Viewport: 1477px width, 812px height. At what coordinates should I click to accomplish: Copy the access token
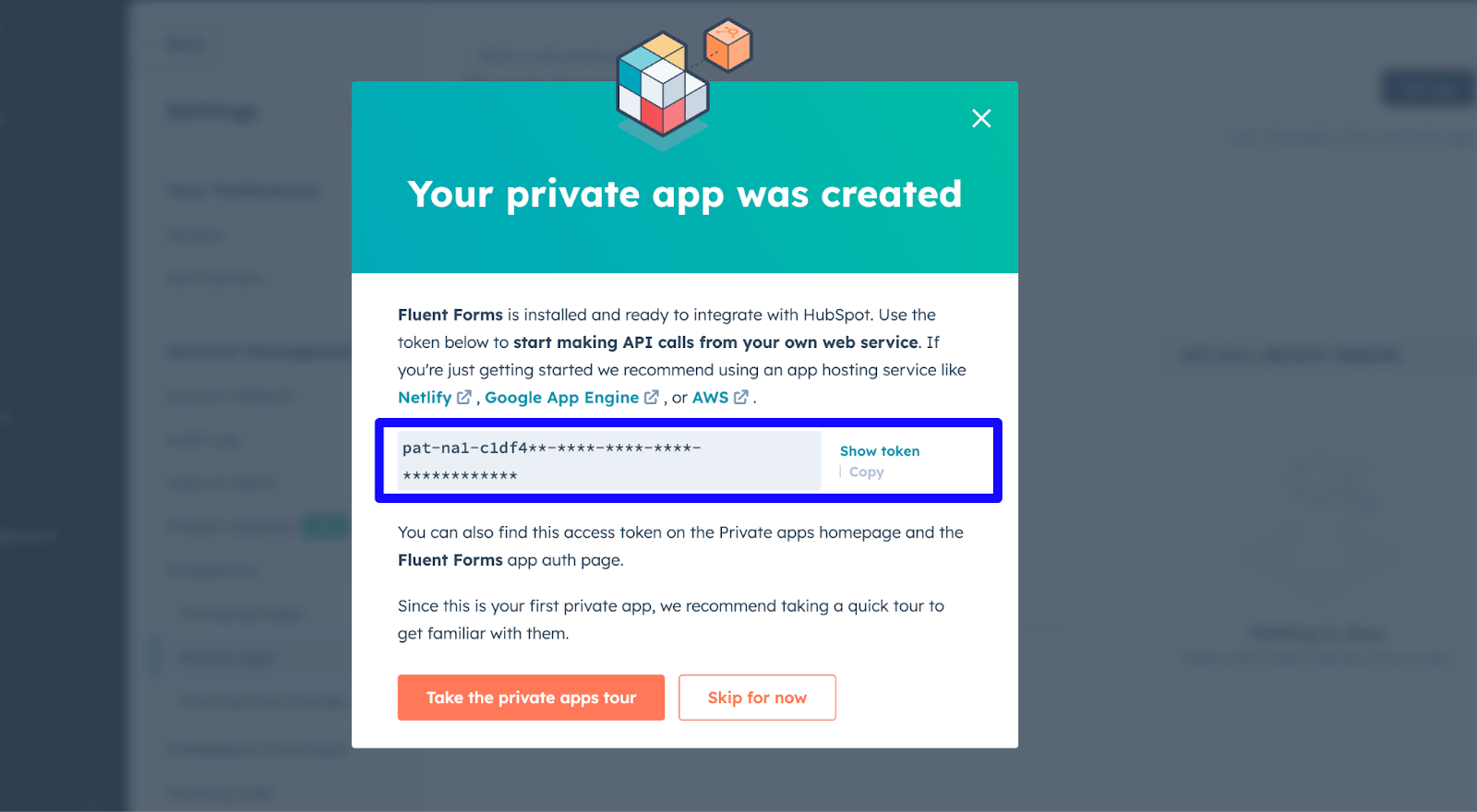[866, 472]
